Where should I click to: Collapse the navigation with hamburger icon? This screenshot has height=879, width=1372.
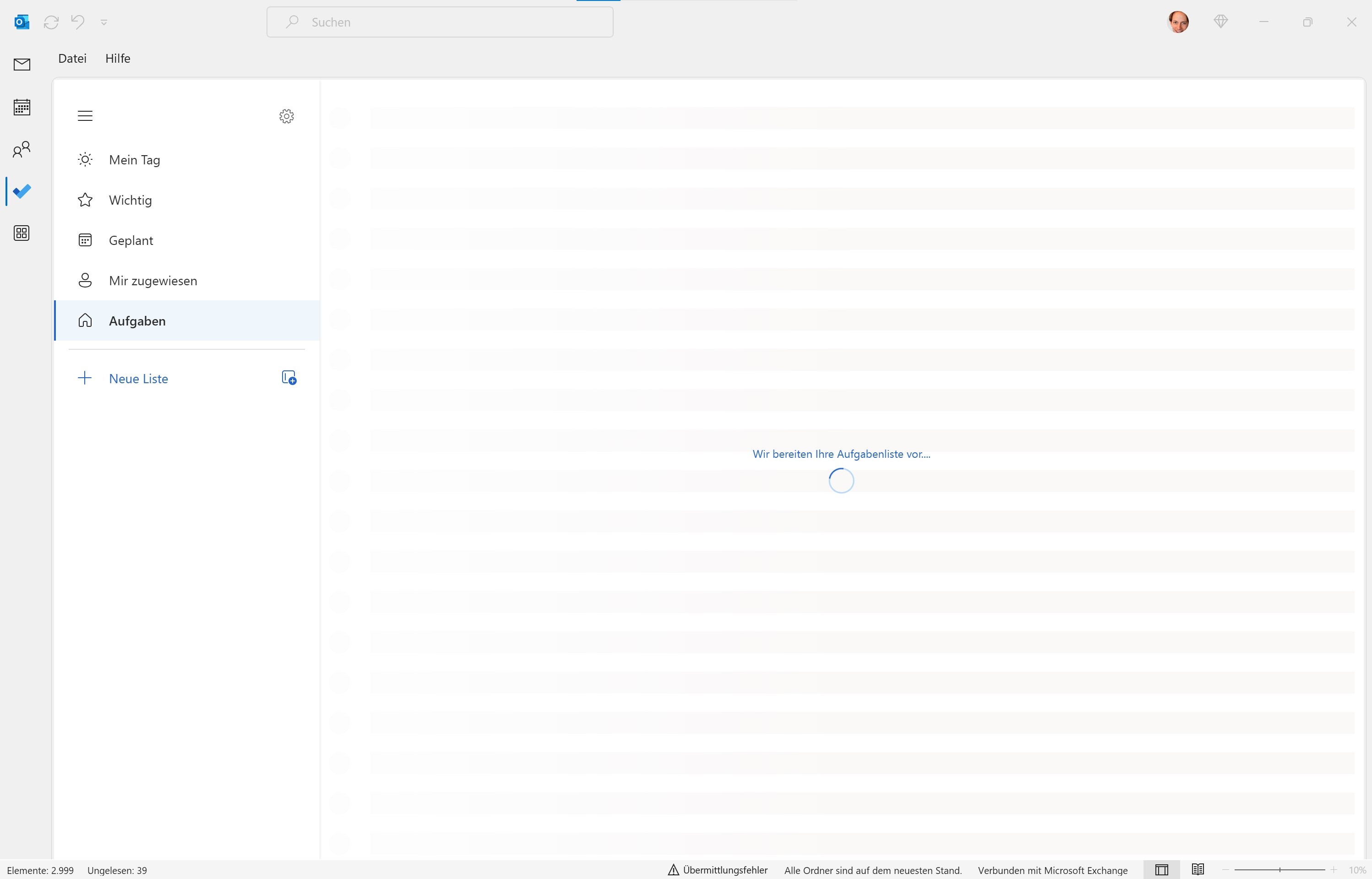point(85,116)
